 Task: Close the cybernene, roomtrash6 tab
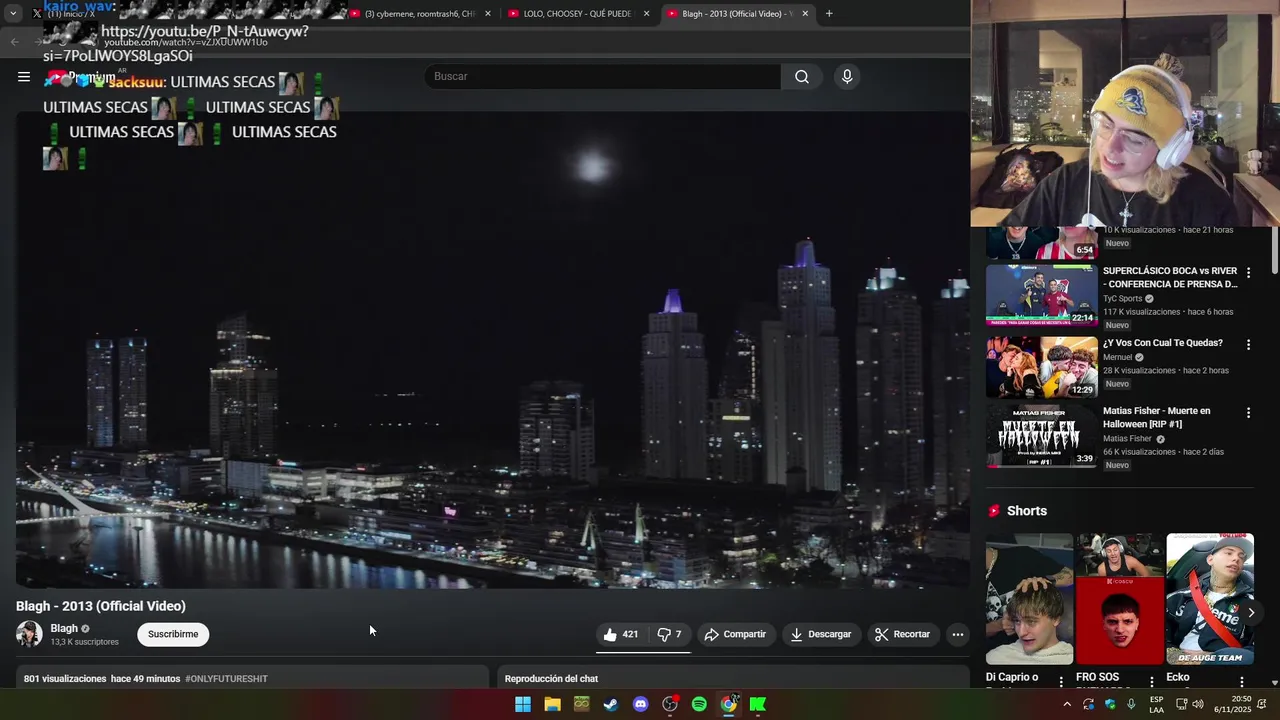click(x=488, y=14)
